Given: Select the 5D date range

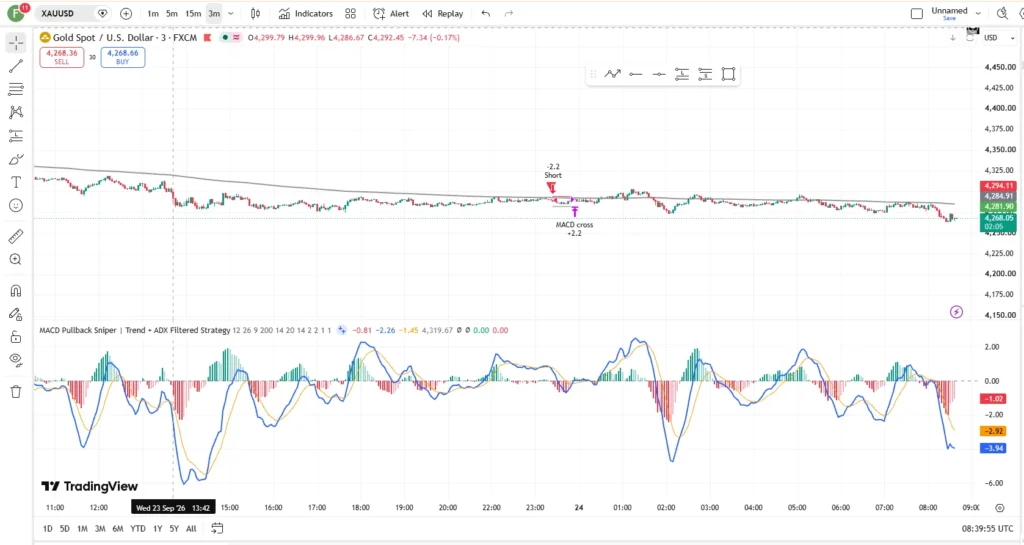Looking at the screenshot, I should coord(65,529).
